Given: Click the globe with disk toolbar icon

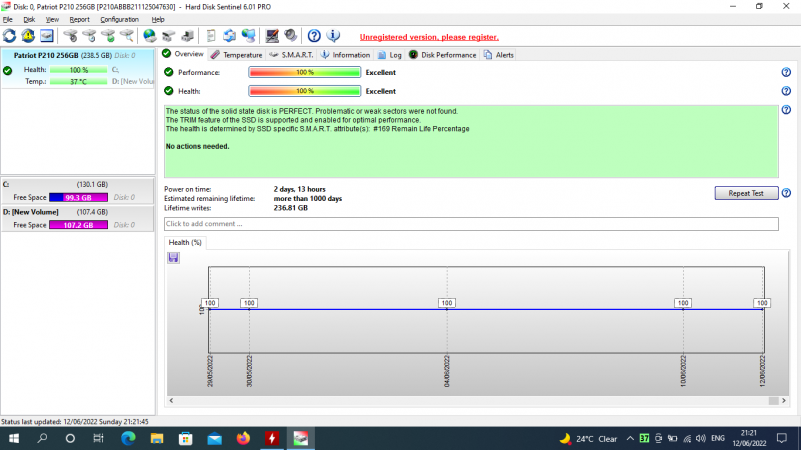Looking at the screenshot, I should pyautogui.click(x=150, y=36).
